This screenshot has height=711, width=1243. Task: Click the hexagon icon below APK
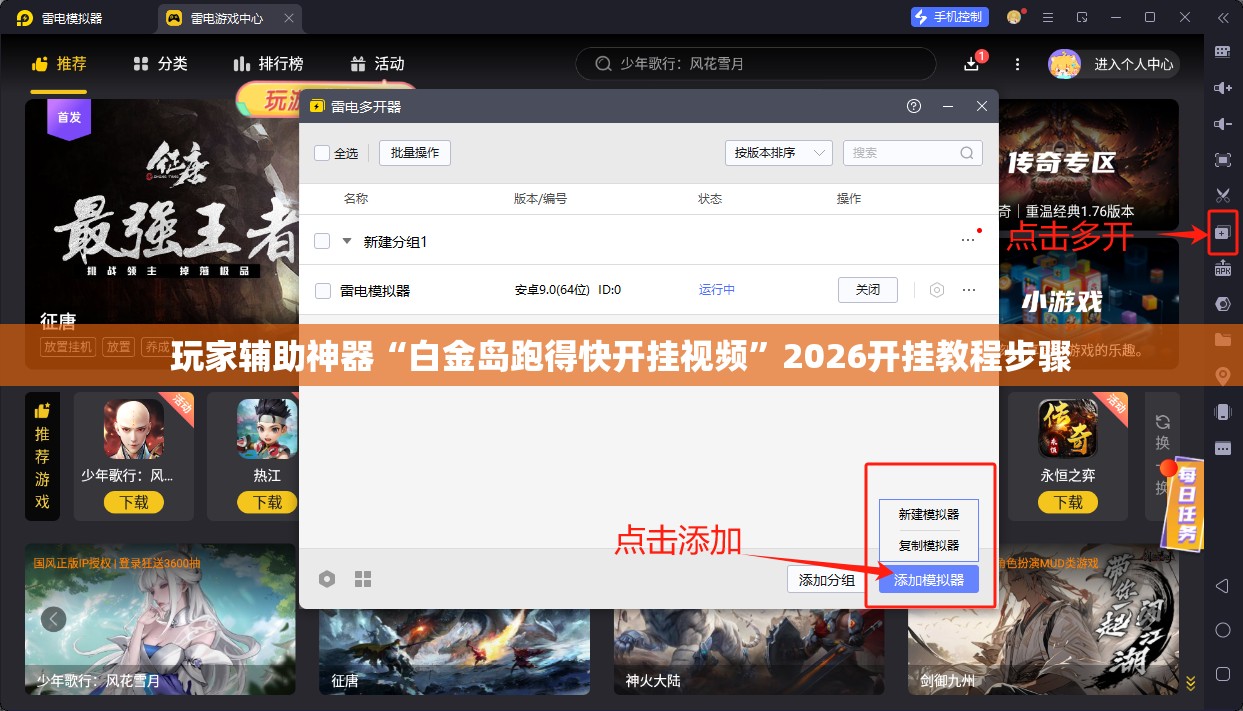(x=1222, y=304)
